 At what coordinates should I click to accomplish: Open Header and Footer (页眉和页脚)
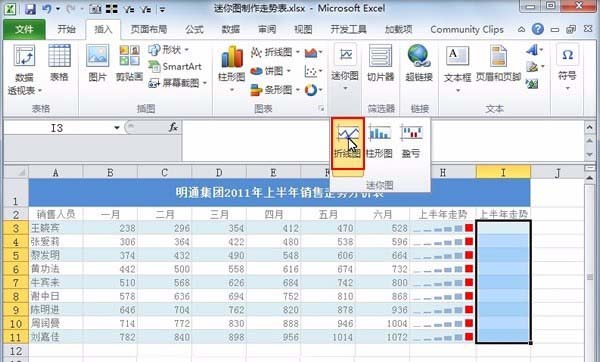tap(498, 62)
